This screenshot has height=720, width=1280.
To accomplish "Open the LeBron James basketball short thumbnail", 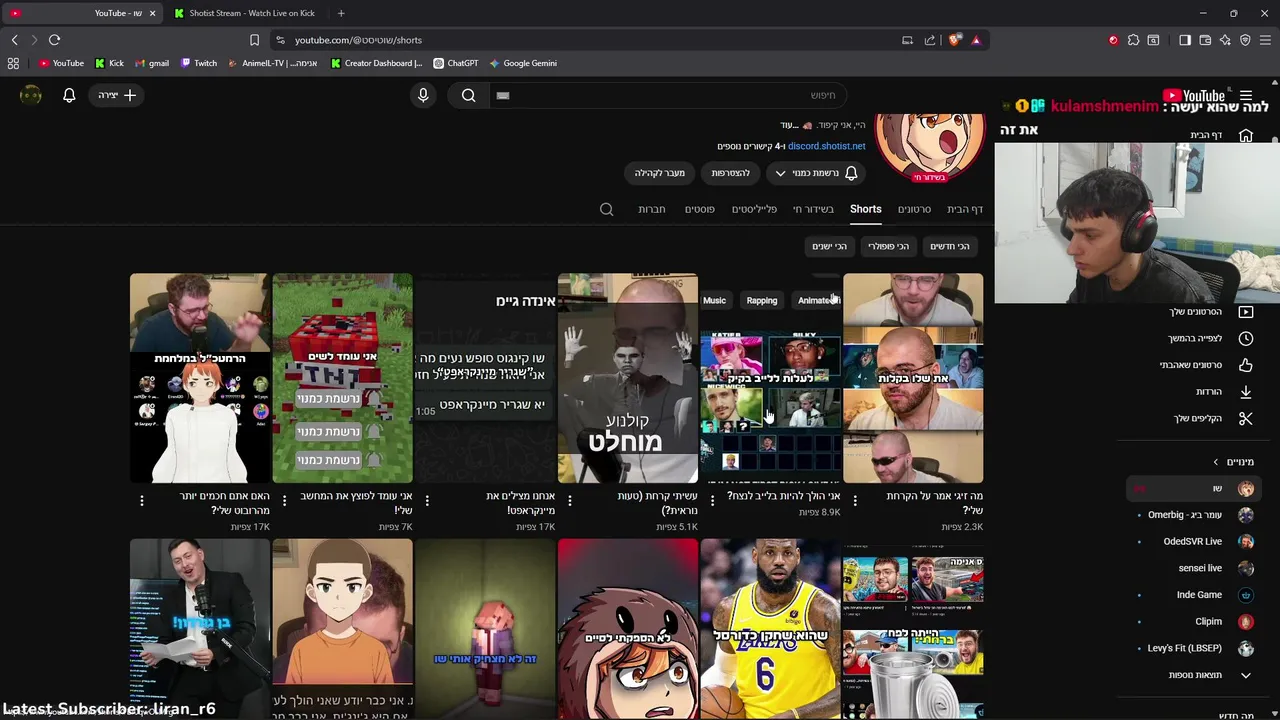I will point(770,629).
